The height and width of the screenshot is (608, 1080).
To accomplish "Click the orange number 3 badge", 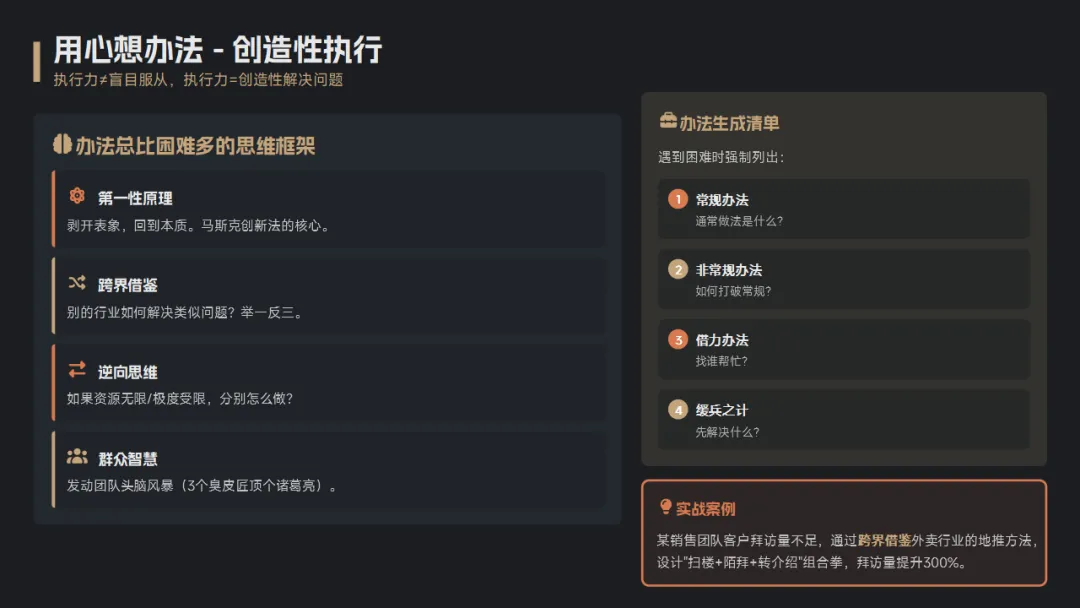I will point(678,339).
